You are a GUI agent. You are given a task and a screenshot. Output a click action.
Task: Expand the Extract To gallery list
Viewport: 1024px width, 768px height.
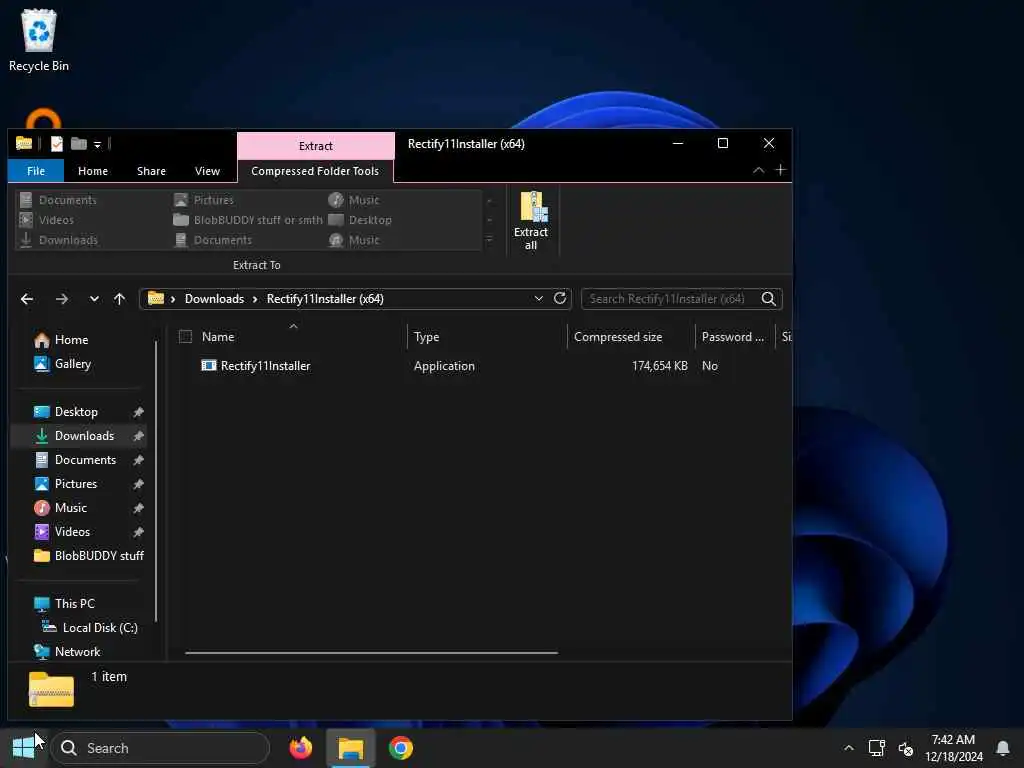489,240
